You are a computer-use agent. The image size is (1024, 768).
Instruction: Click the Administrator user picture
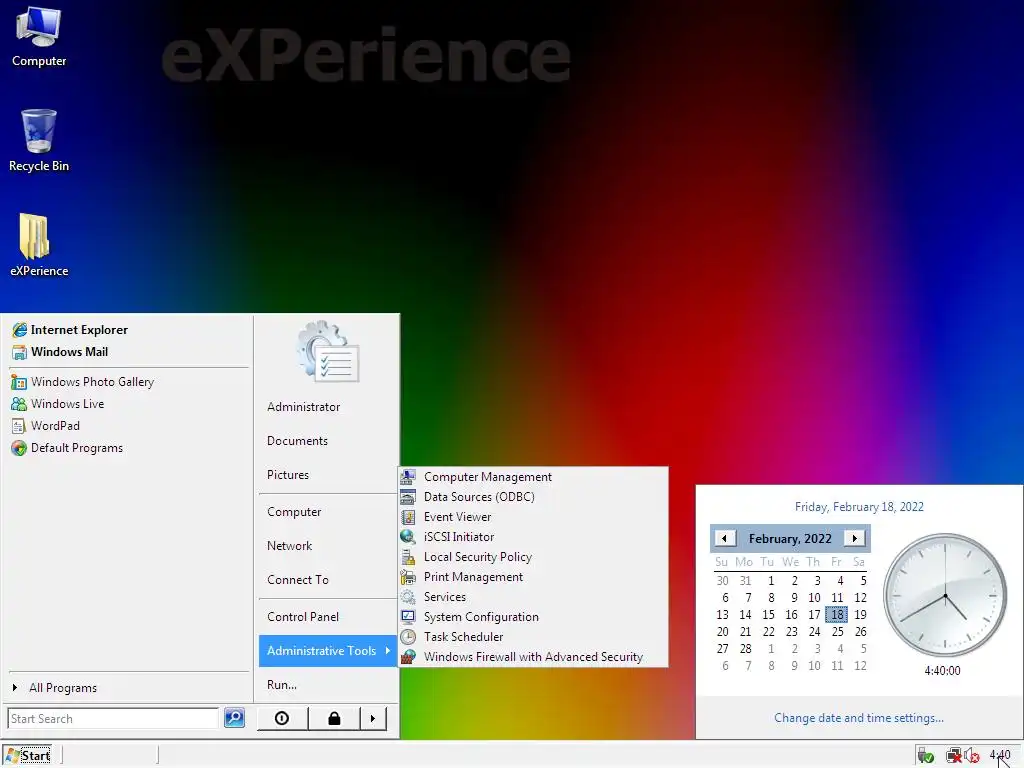coord(328,352)
